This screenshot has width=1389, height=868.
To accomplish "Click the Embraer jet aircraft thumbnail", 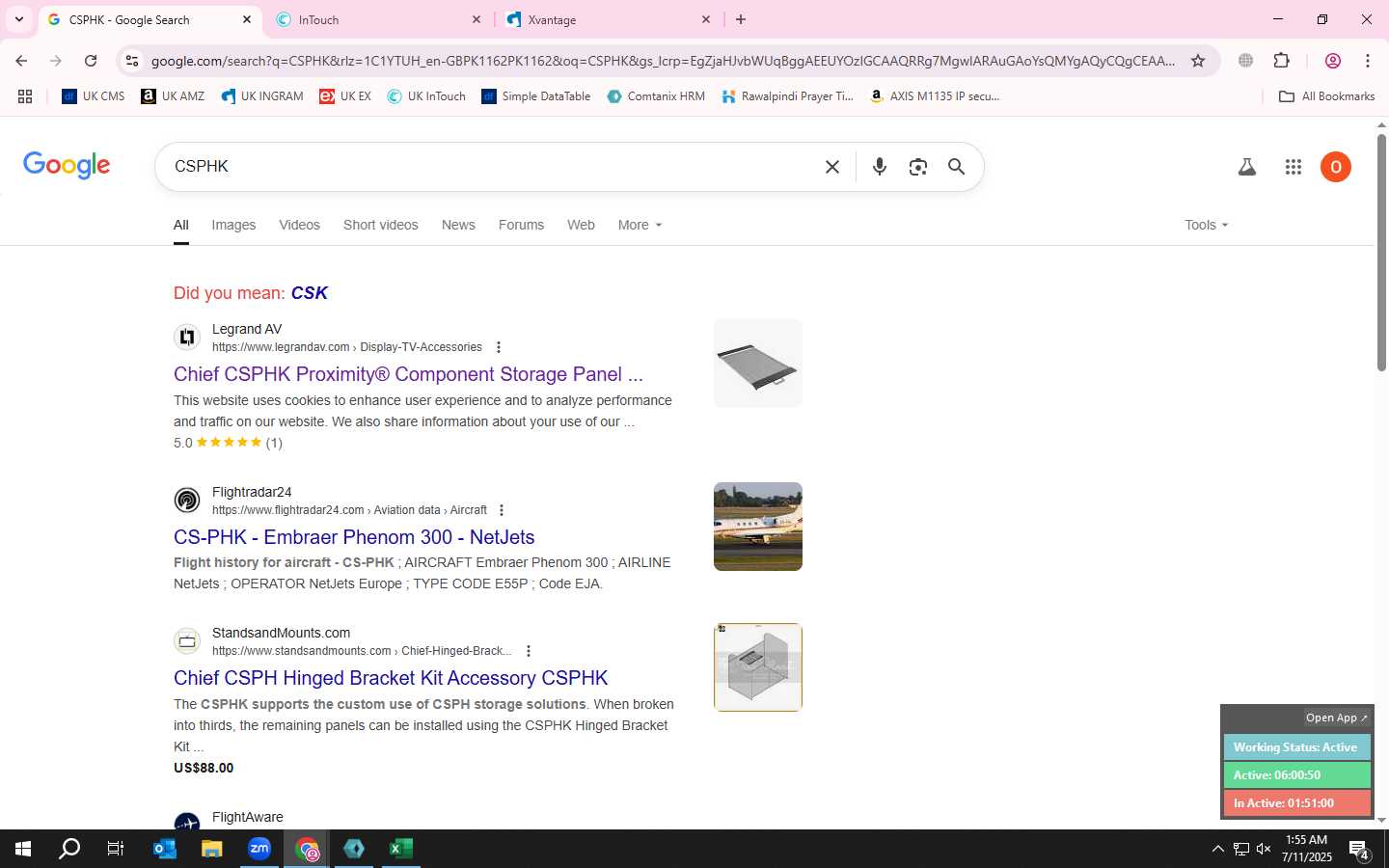I will 758,527.
